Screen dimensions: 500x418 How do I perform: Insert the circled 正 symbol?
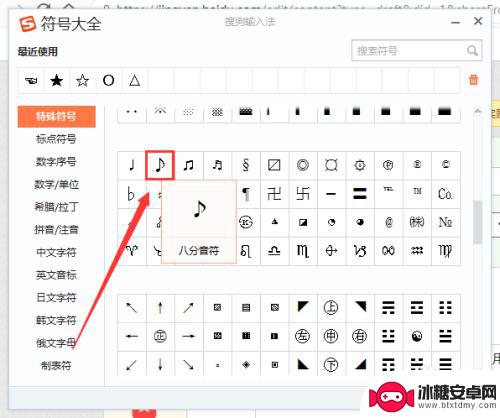point(160,336)
